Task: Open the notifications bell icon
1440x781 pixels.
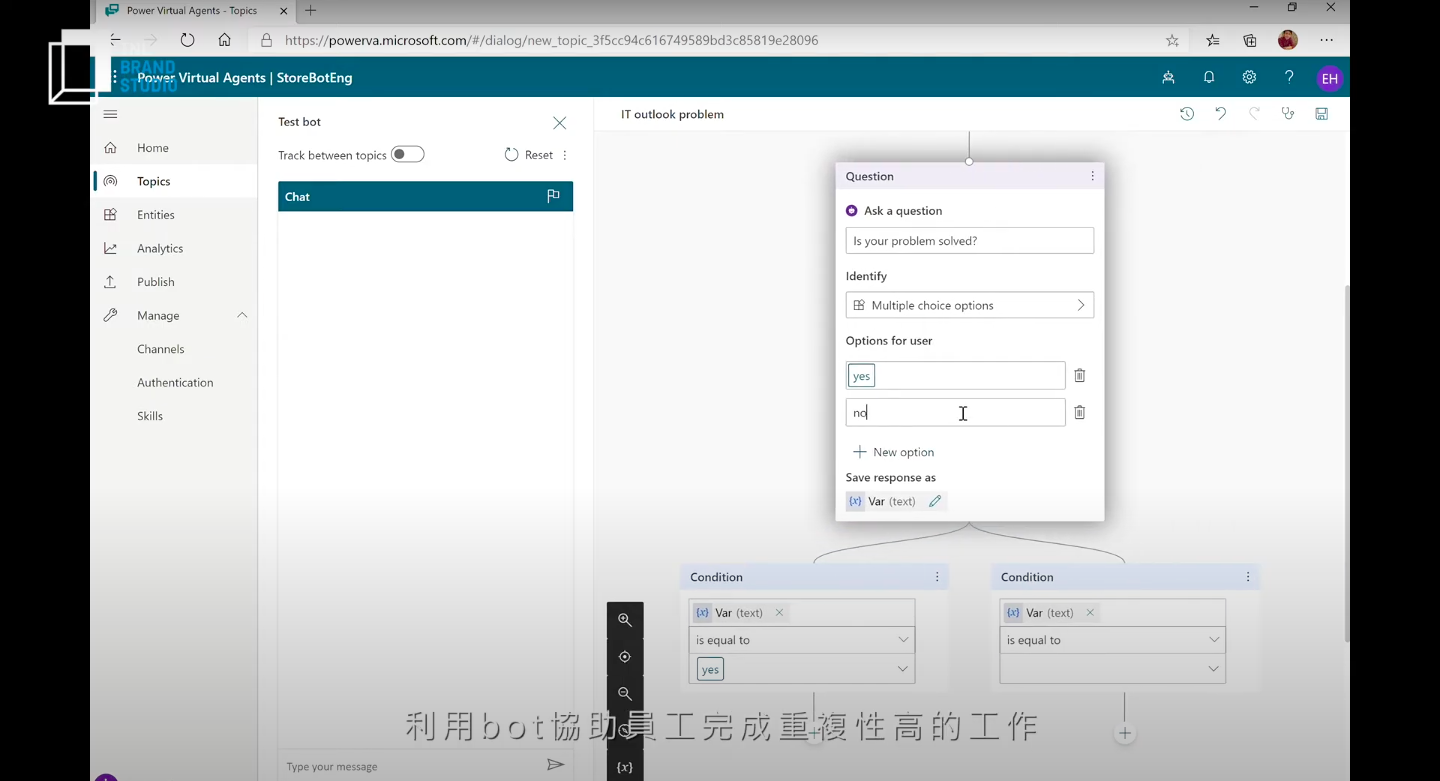Action: point(1209,78)
